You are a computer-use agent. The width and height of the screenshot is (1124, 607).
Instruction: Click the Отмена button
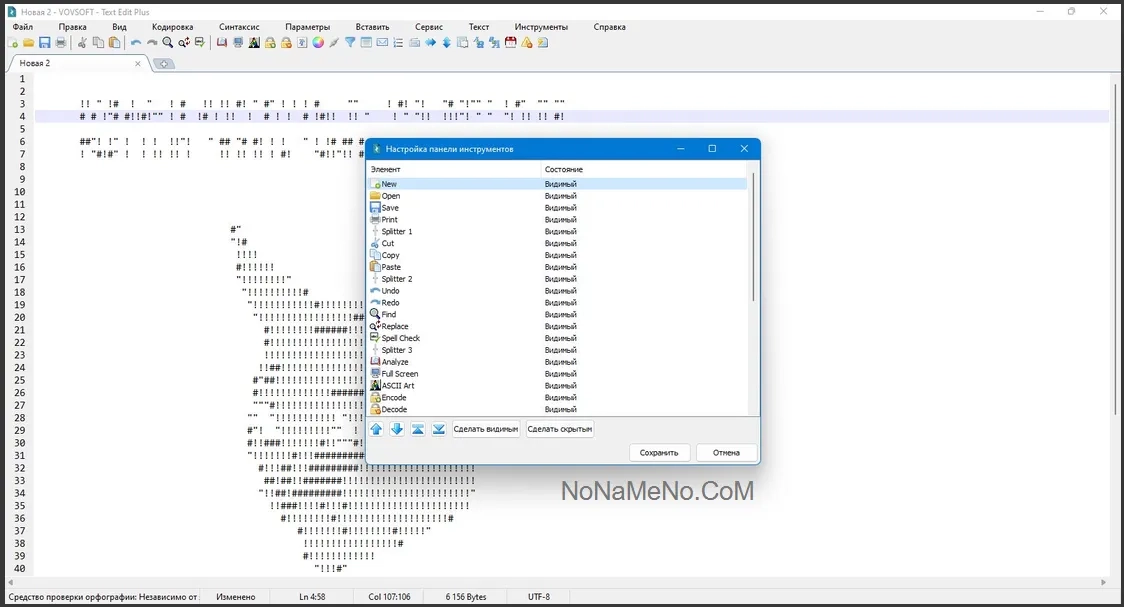tap(726, 453)
